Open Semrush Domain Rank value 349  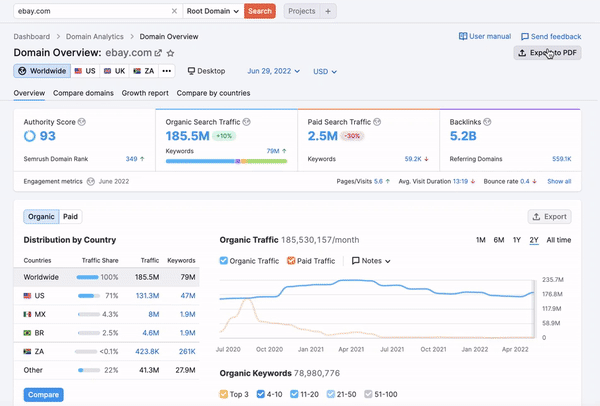pos(131,159)
